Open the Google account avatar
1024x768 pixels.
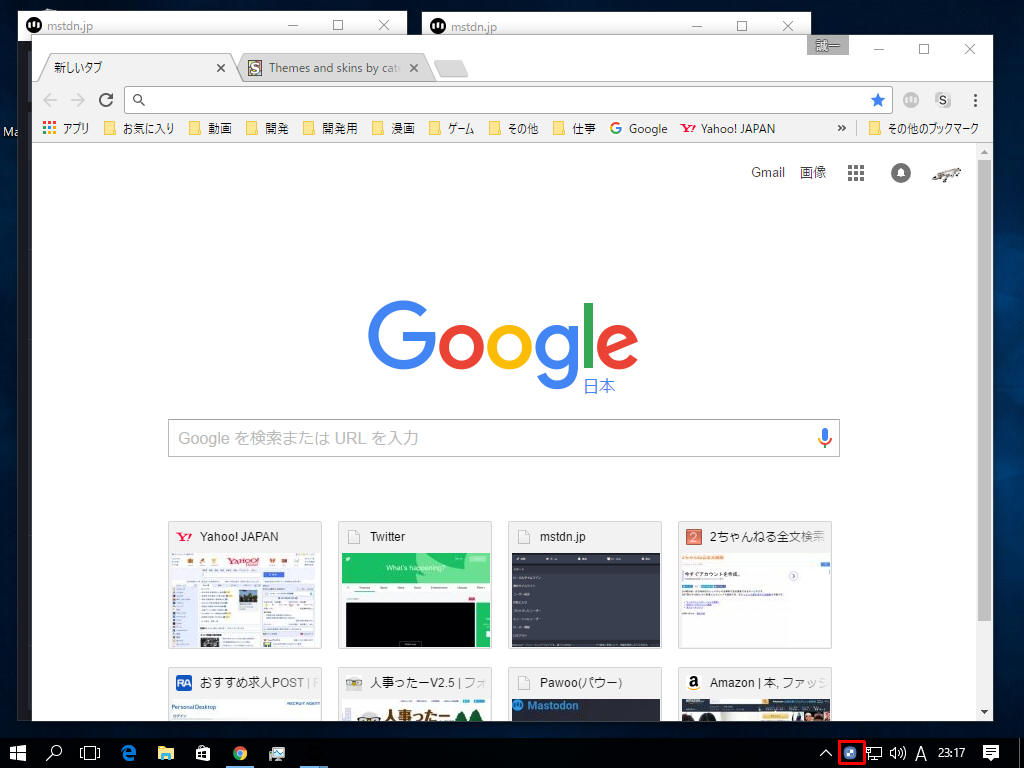coord(946,174)
